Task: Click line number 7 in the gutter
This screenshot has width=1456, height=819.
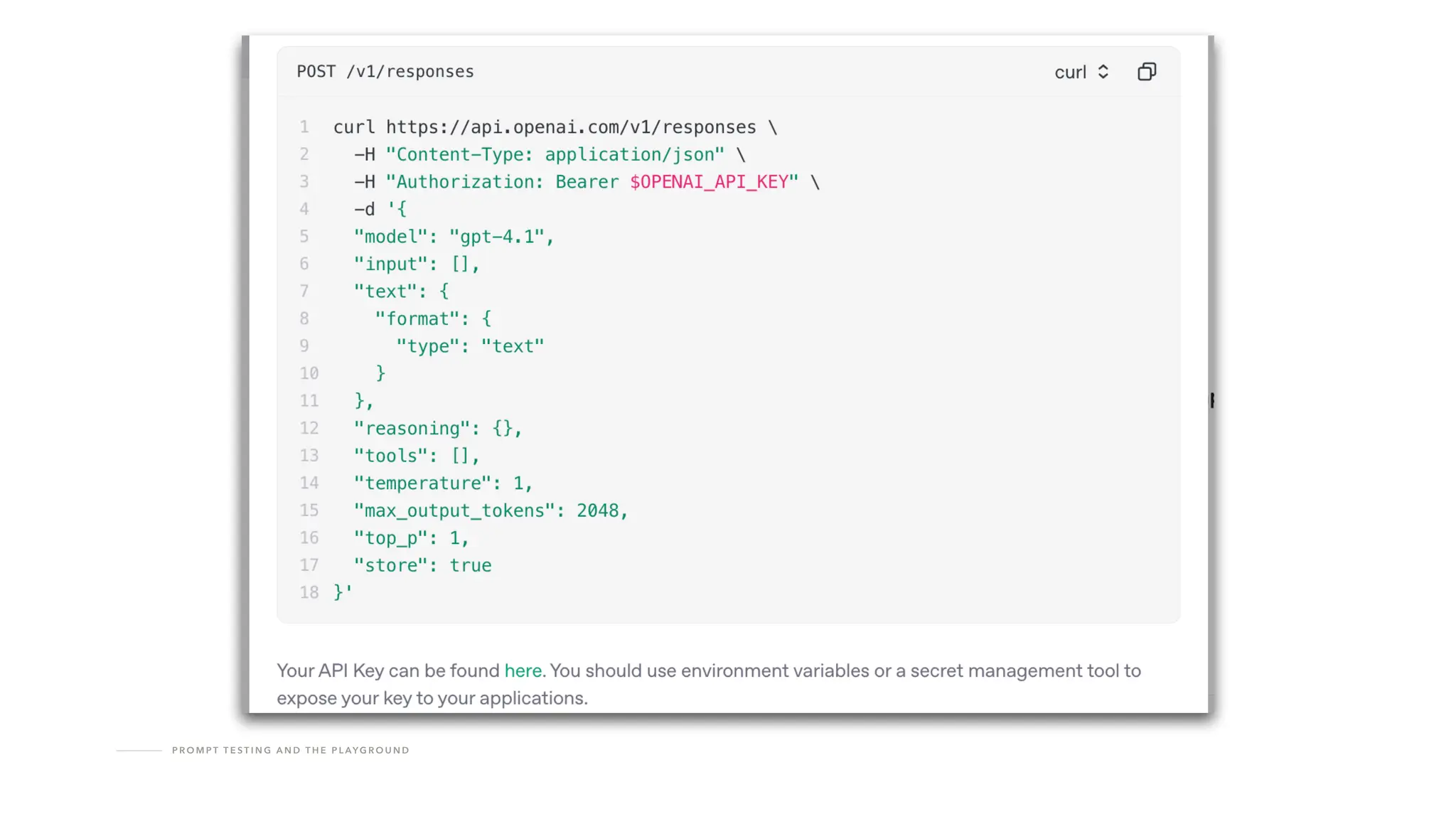Action: coord(304,291)
